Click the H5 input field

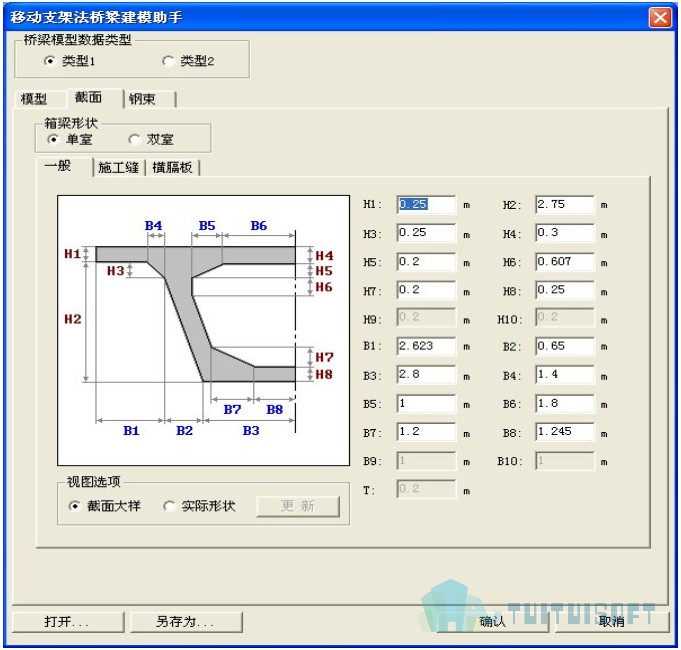click(426, 262)
